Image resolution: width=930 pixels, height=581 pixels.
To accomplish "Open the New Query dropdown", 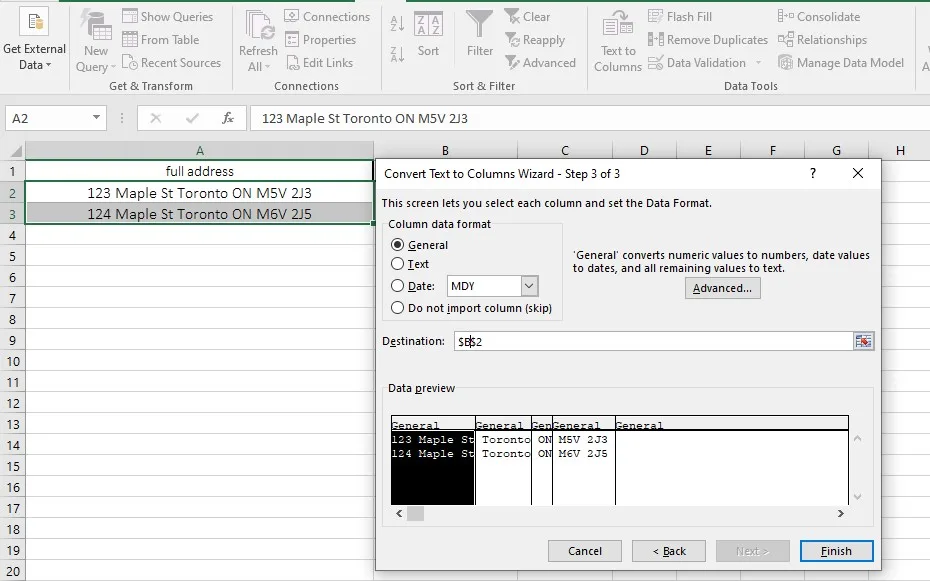I will 95,42.
